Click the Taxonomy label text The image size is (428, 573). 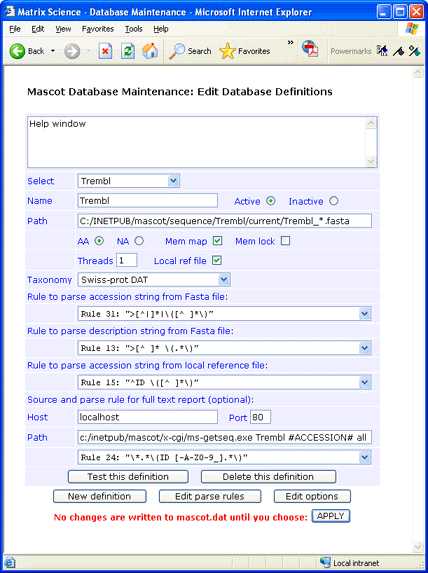(x=49, y=280)
